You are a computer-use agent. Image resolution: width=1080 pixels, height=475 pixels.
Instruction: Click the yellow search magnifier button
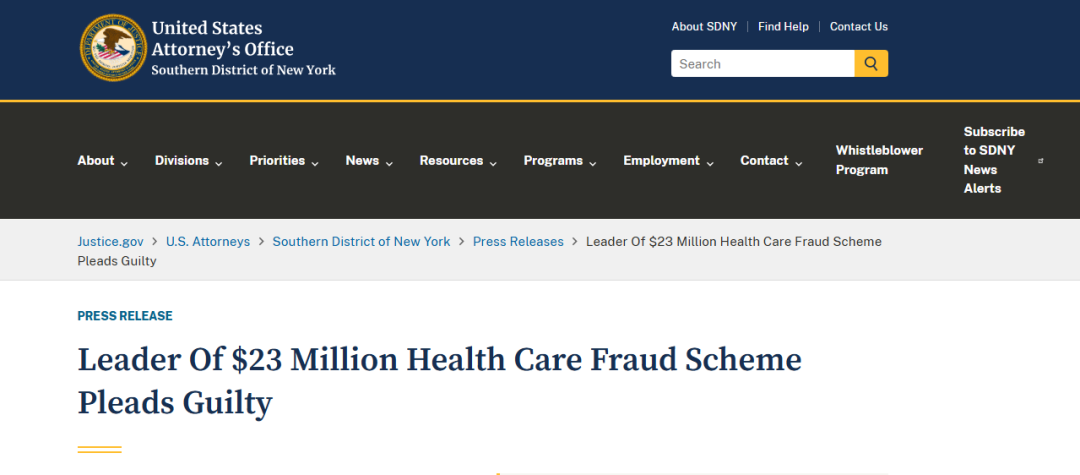[871, 63]
